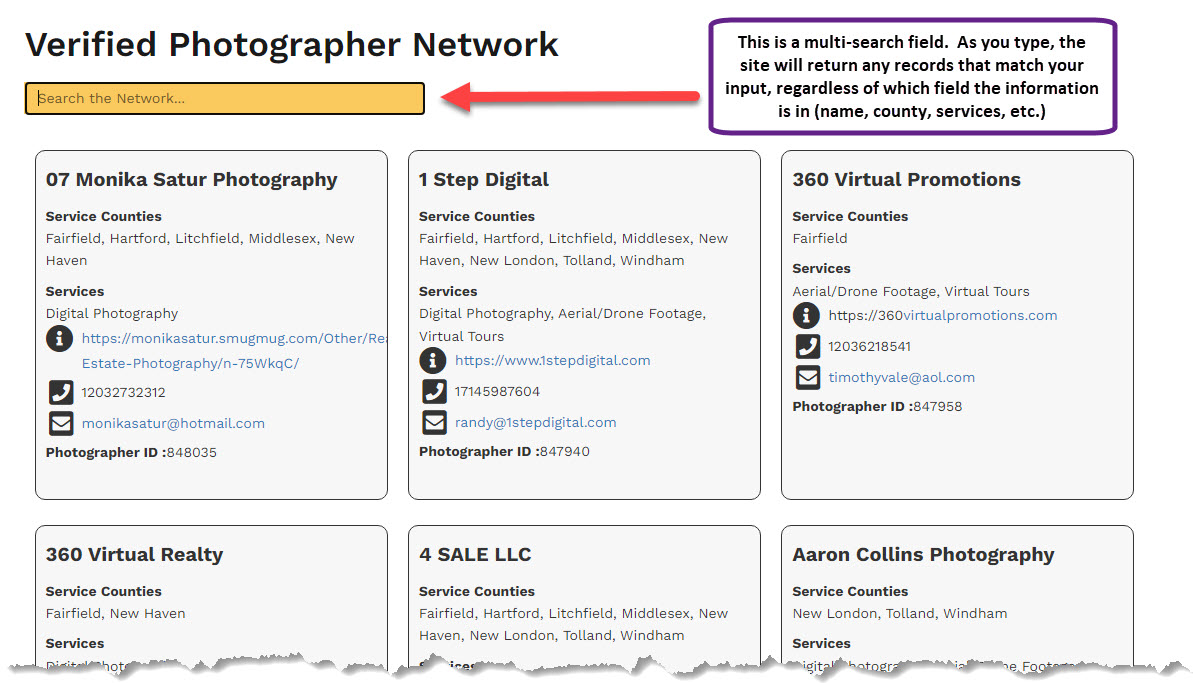1193x683 pixels.
Task: Click envelope icon in 1 Step Digital card
Action: 434,422
